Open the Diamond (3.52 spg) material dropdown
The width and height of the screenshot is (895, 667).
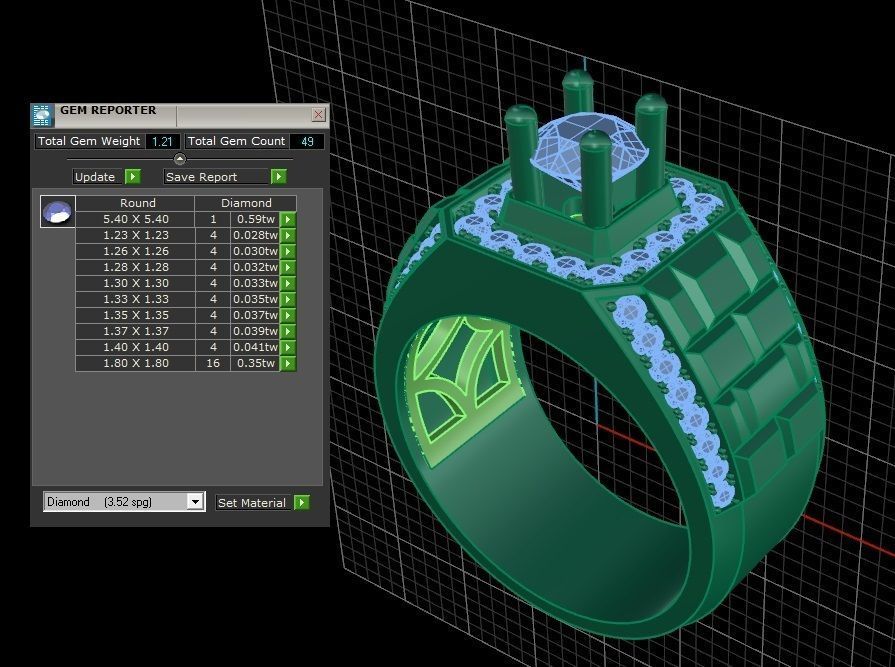click(195, 502)
